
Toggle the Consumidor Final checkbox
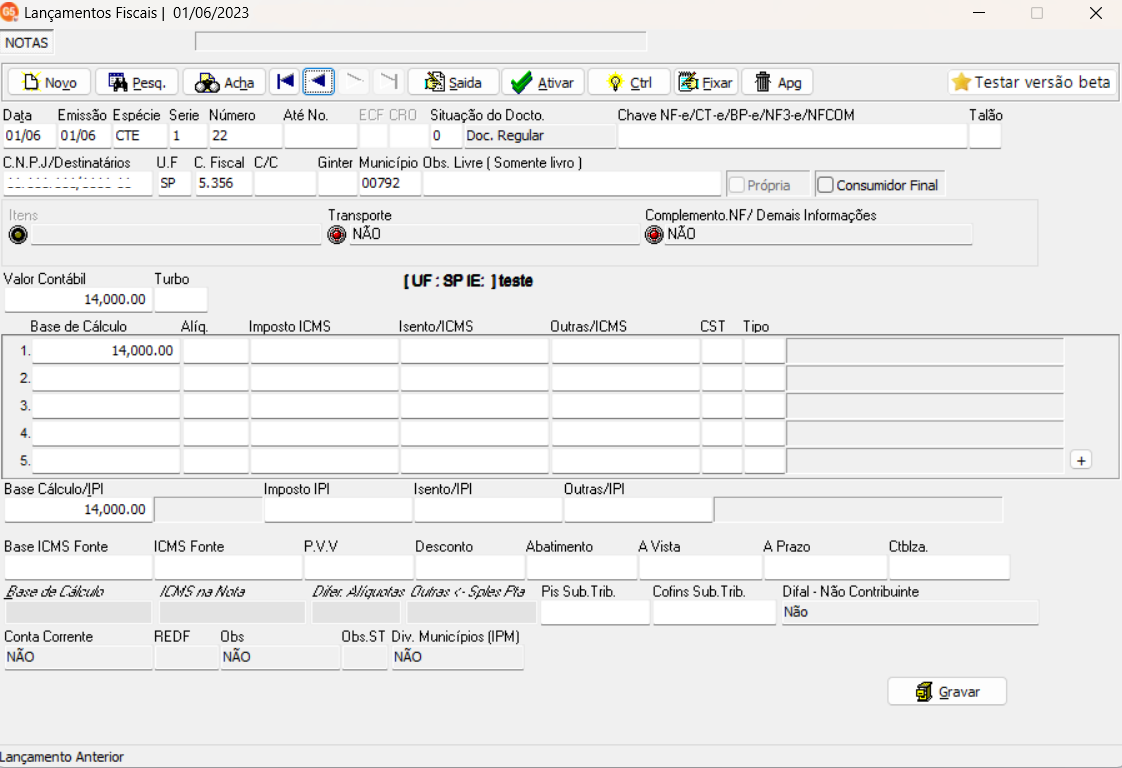point(826,185)
